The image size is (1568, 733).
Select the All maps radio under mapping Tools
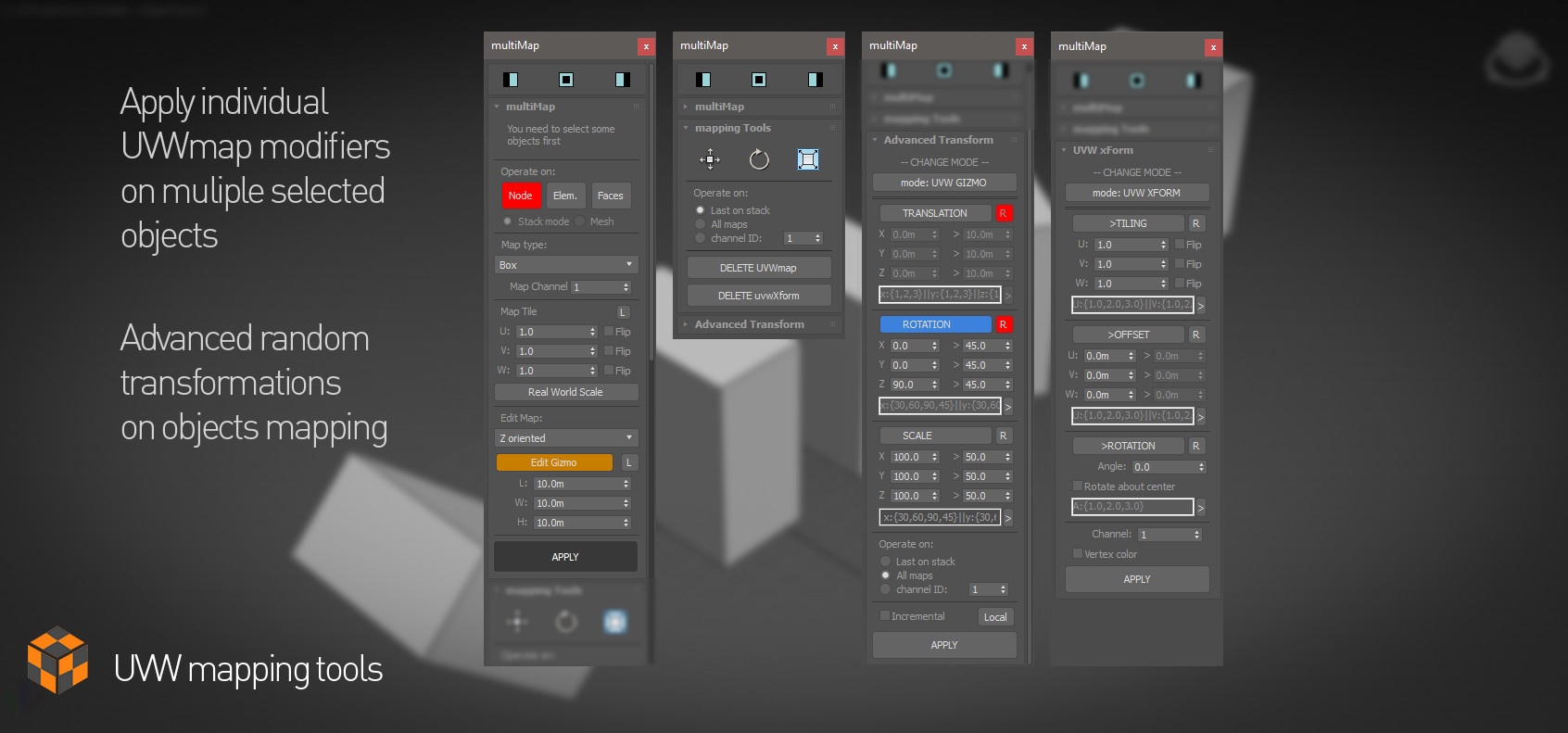(701, 224)
